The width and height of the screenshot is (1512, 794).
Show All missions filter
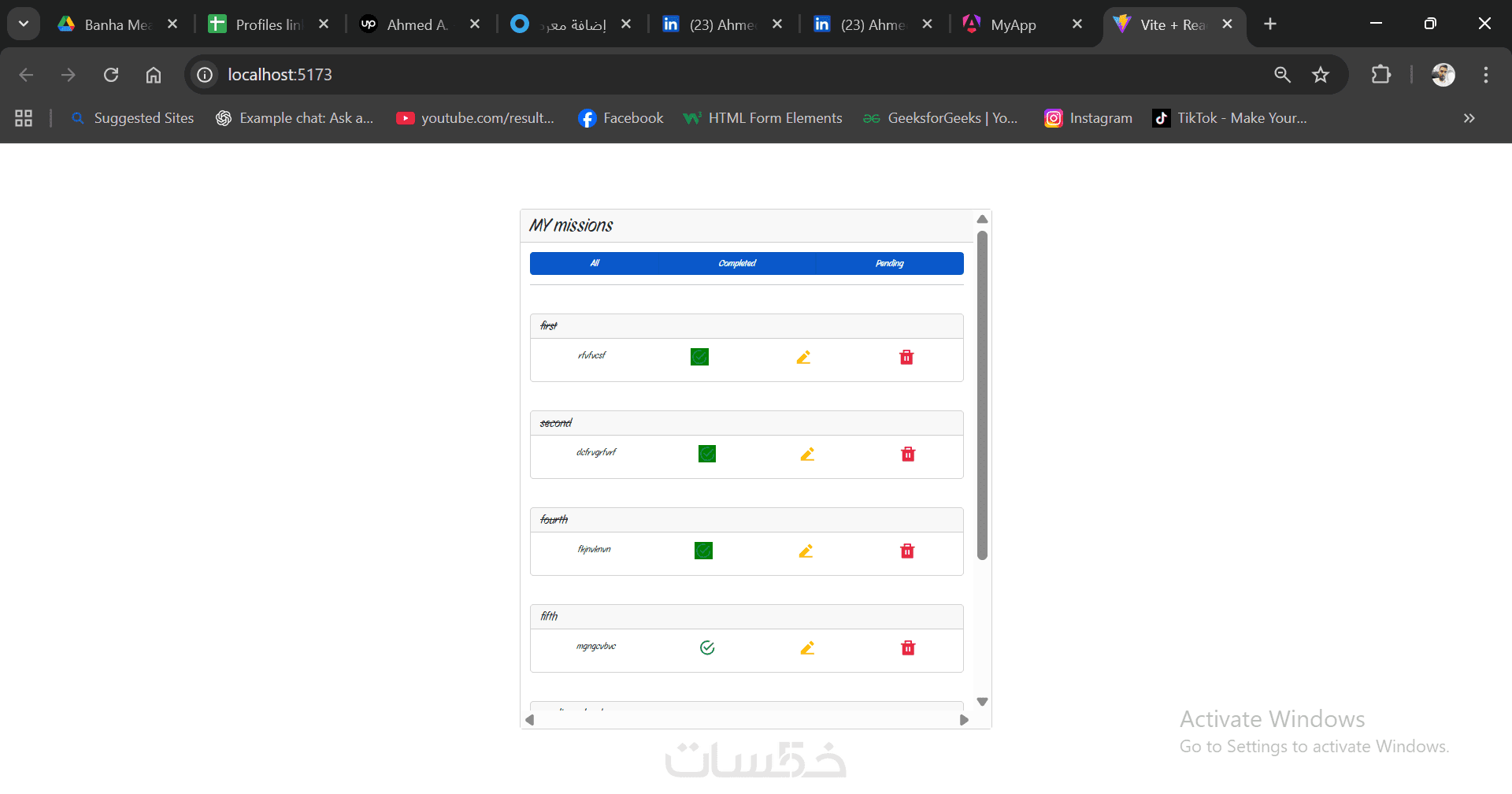pos(595,263)
